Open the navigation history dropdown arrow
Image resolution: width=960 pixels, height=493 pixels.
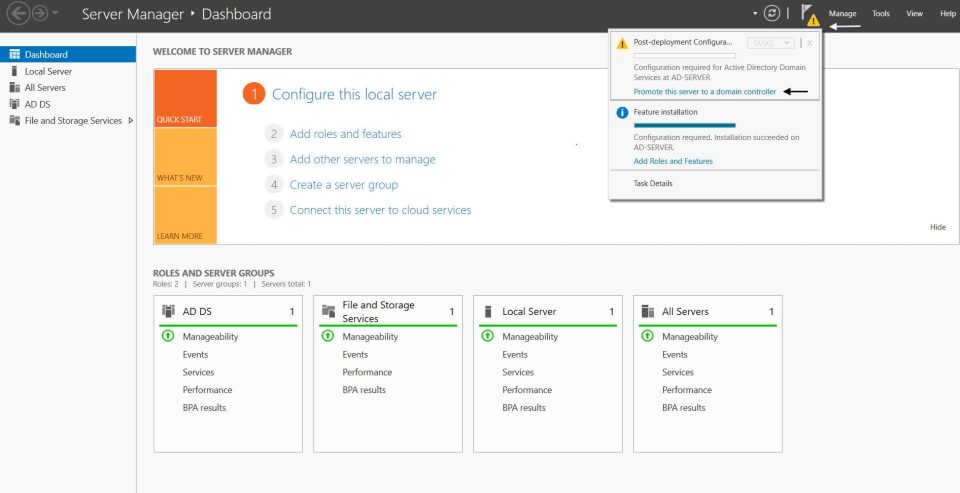[56, 13]
